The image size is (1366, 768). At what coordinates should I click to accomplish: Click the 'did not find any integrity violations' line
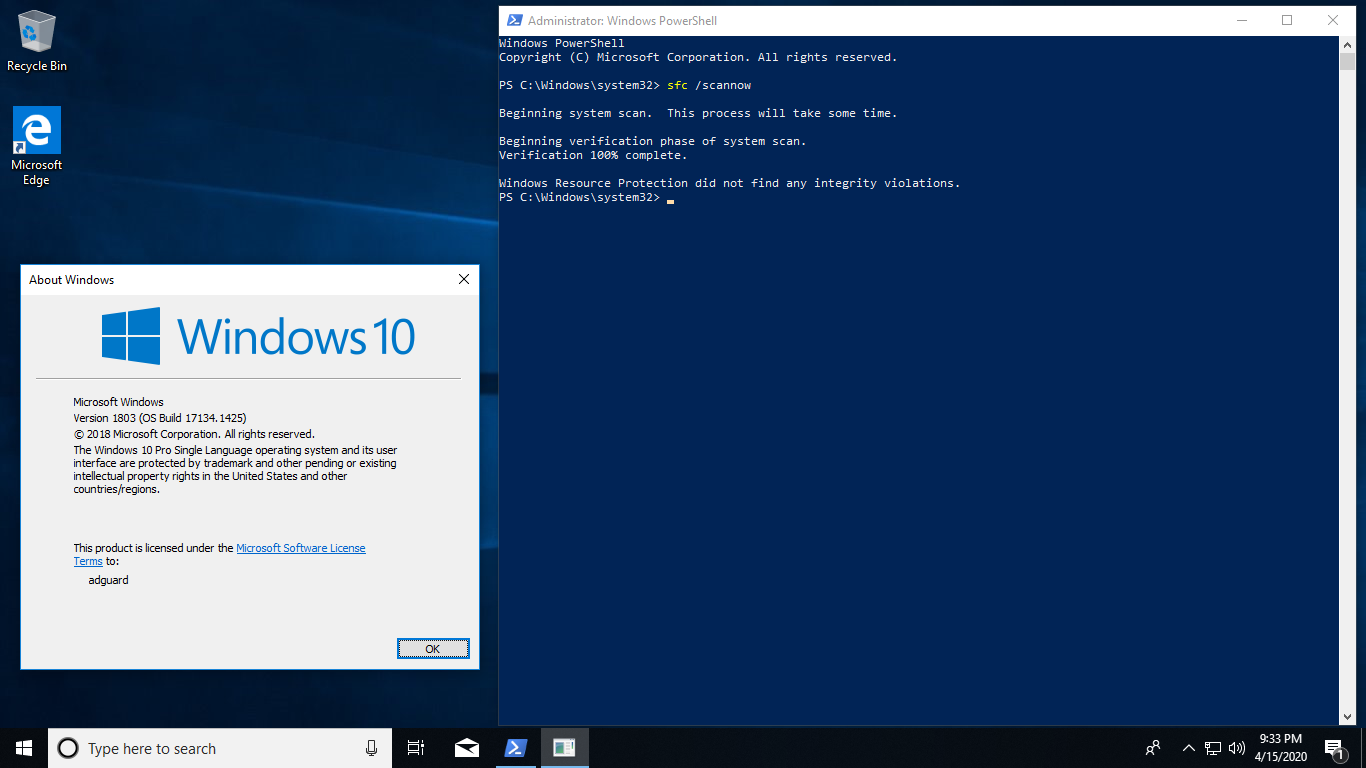point(729,183)
